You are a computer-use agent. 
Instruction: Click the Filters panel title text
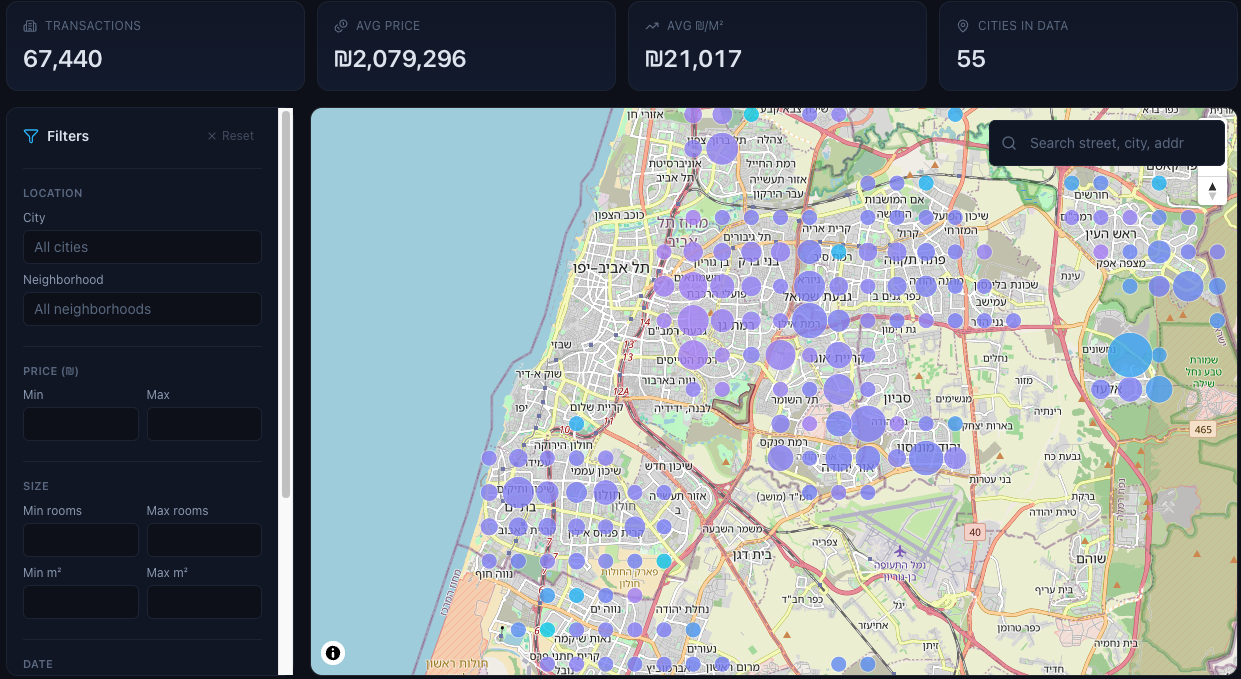(x=68, y=136)
